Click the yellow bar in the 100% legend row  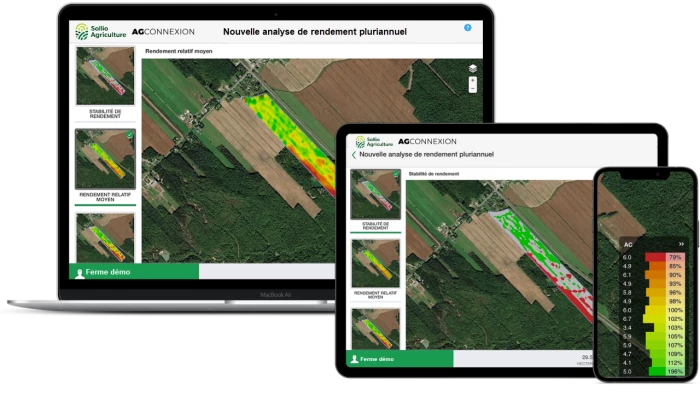pyautogui.click(x=655, y=310)
